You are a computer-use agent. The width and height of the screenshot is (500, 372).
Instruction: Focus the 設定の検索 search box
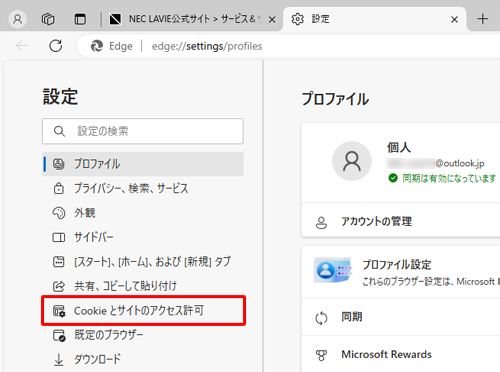tap(143, 131)
